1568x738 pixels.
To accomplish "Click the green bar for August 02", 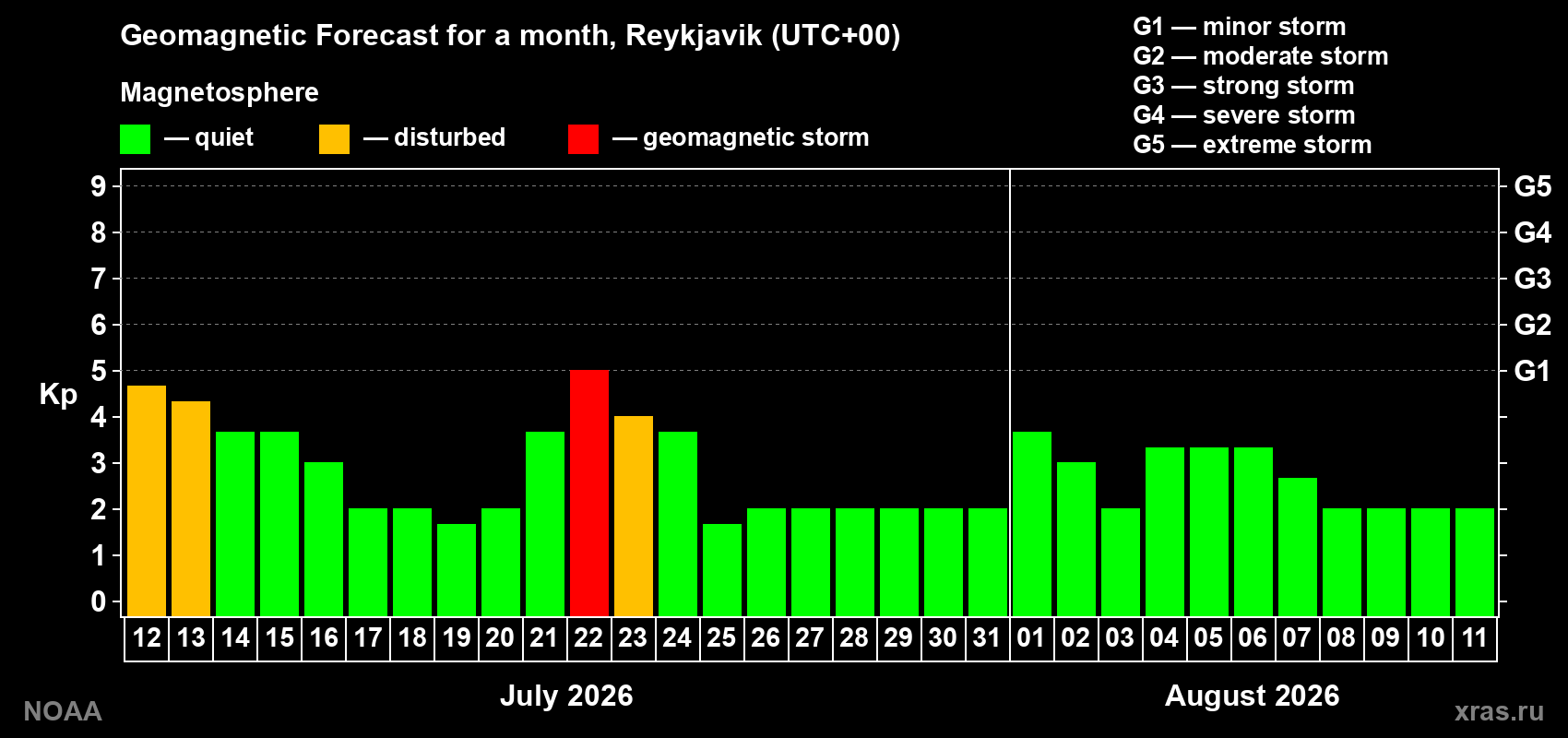I will [x=1076, y=539].
